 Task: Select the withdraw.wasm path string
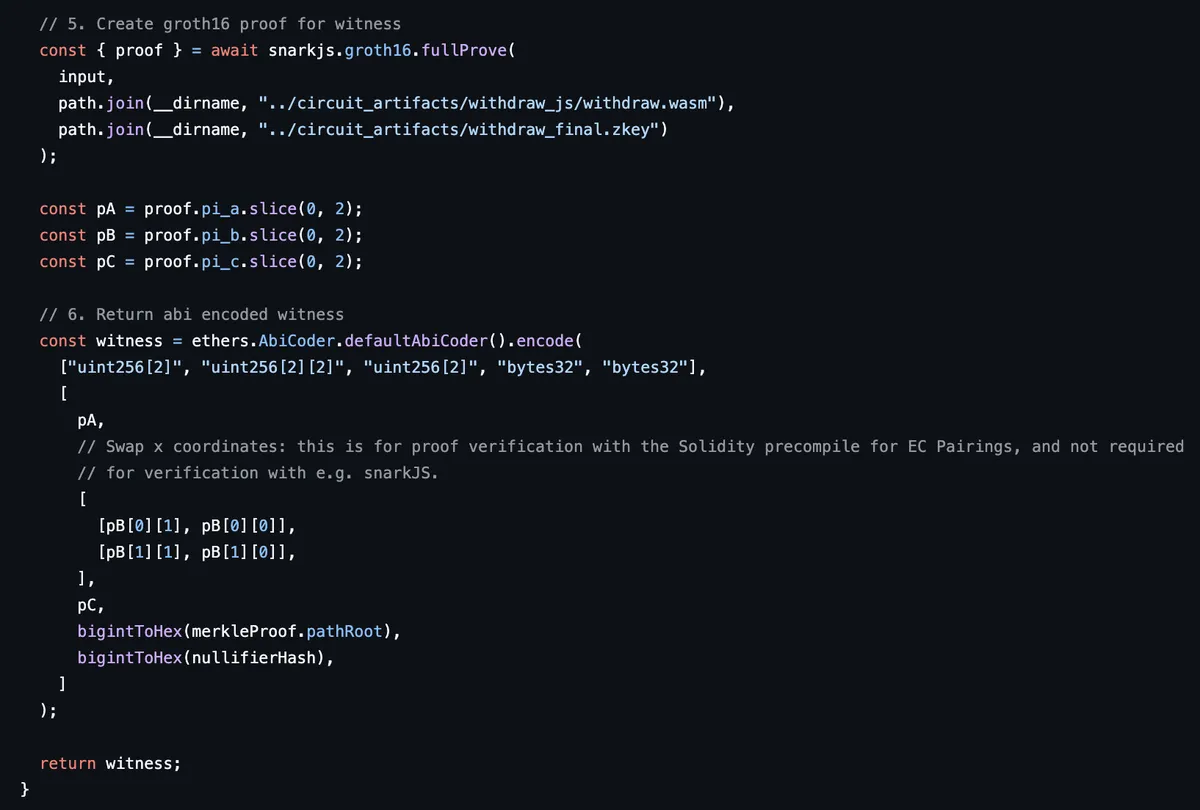[492, 103]
